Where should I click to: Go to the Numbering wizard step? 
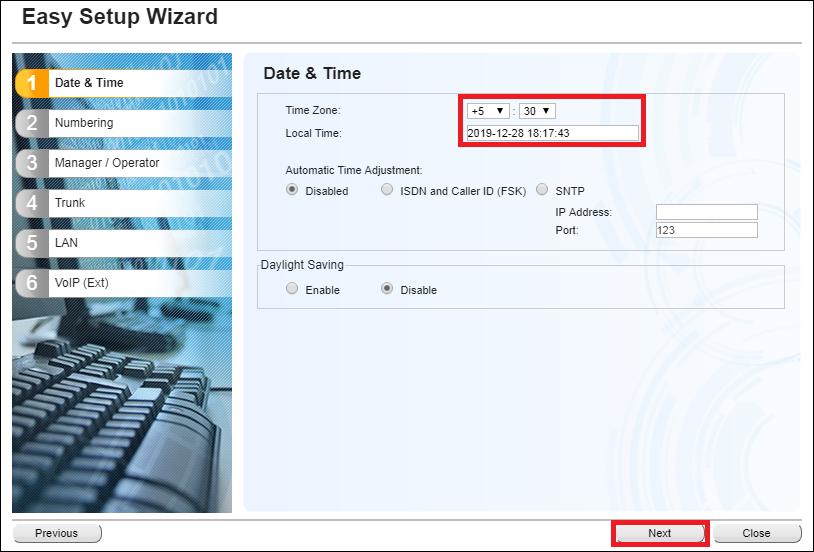pyautogui.click(x=124, y=123)
